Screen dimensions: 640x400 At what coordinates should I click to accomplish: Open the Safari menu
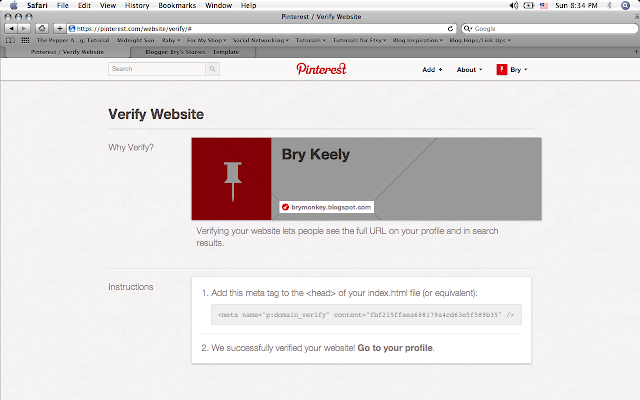[x=37, y=5]
